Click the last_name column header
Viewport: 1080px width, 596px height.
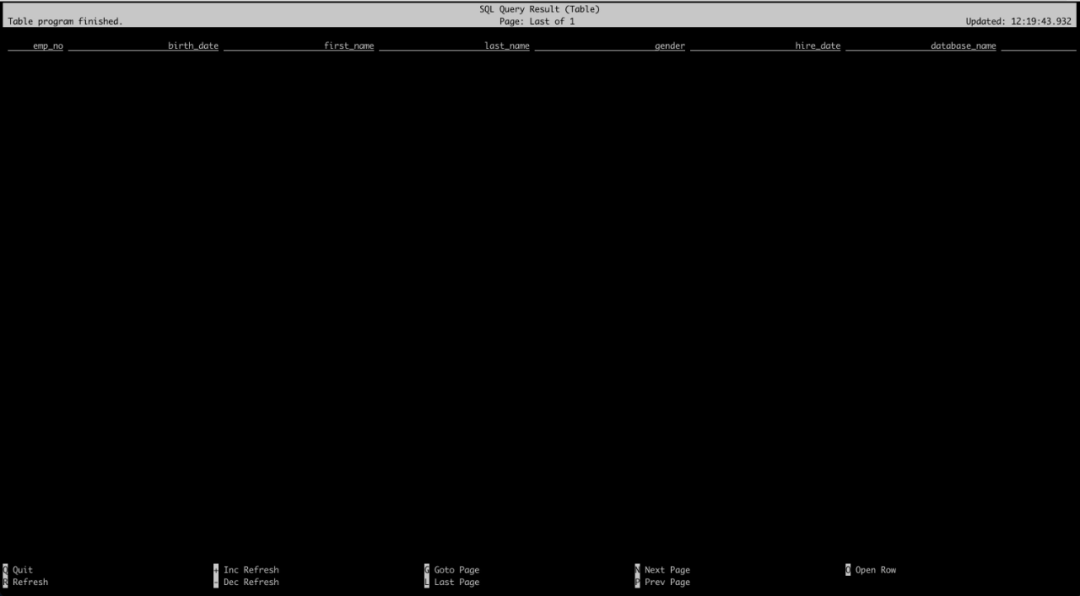[x=506, y=45]
